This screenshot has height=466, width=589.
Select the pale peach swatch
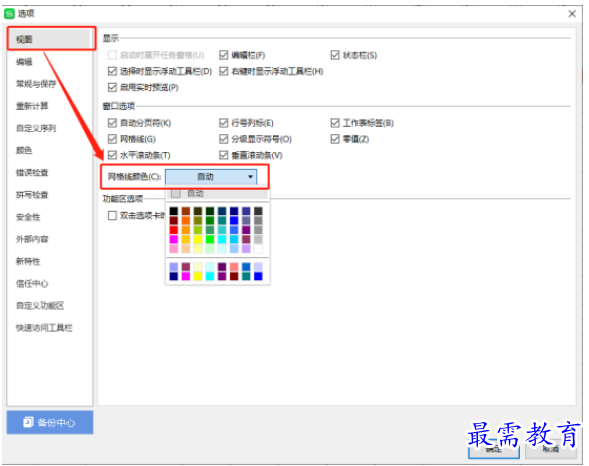(x=186, y=249)
